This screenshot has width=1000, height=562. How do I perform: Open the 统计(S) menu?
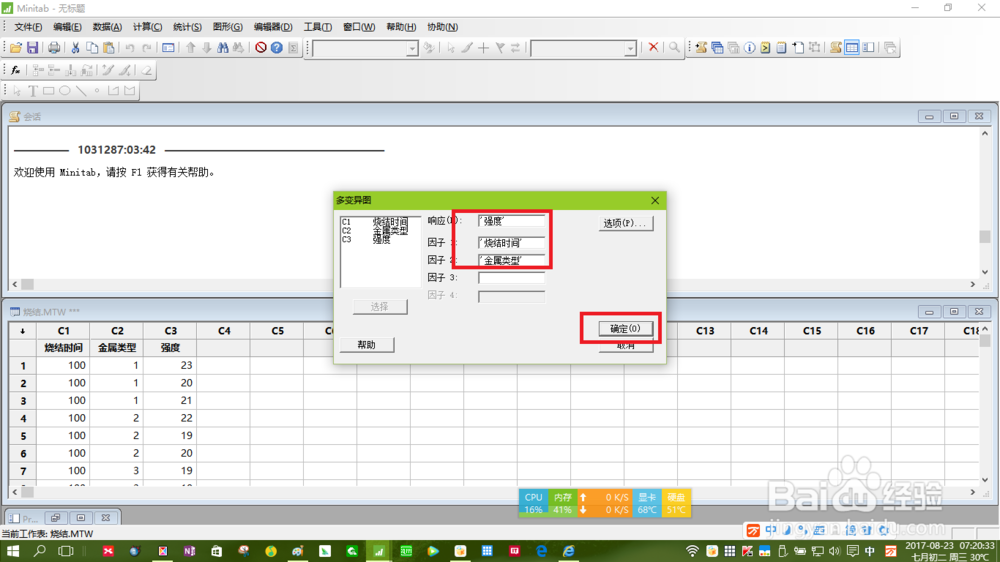187,27
